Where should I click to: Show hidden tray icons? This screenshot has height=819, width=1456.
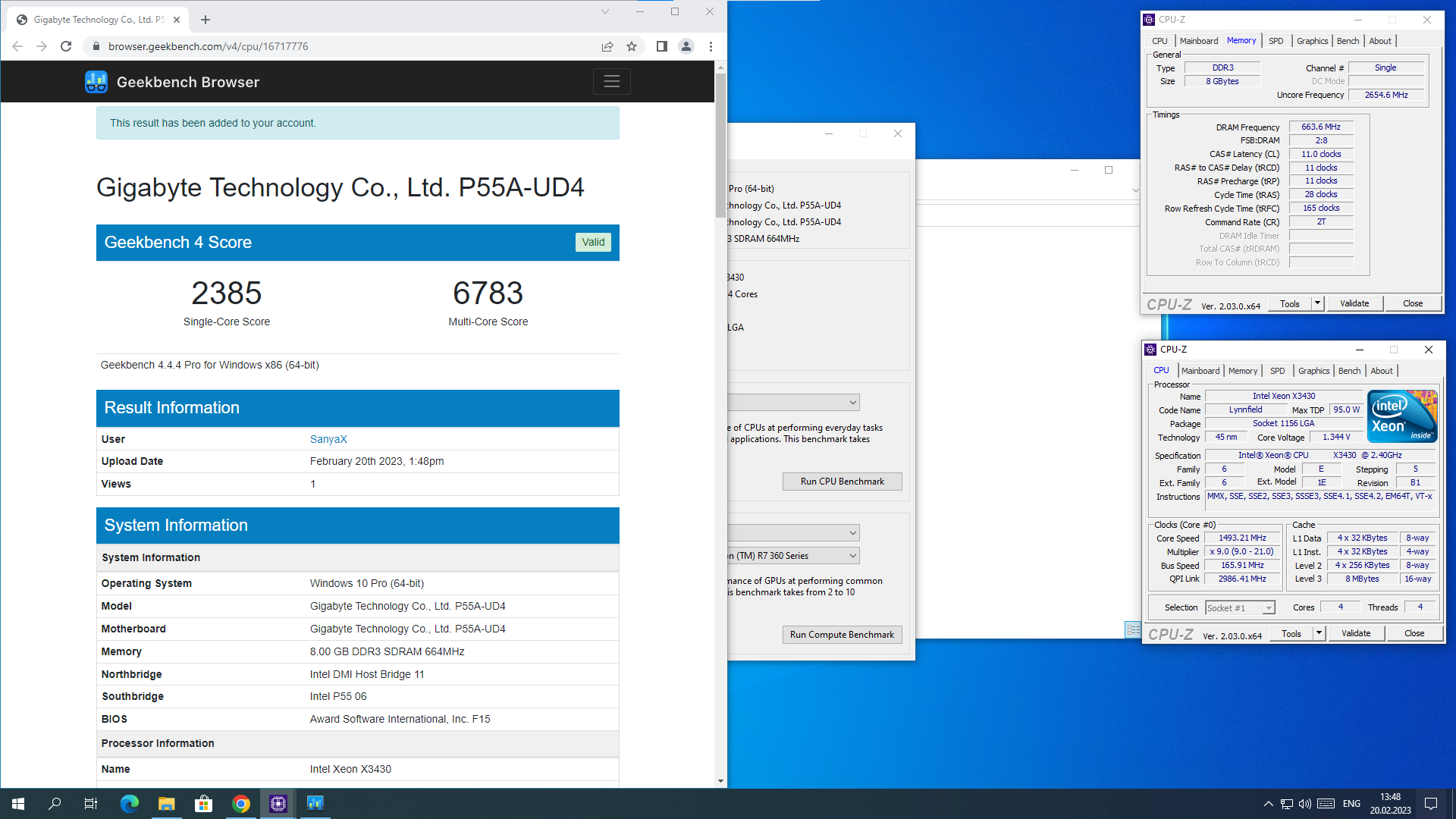tap(1268, 804)
